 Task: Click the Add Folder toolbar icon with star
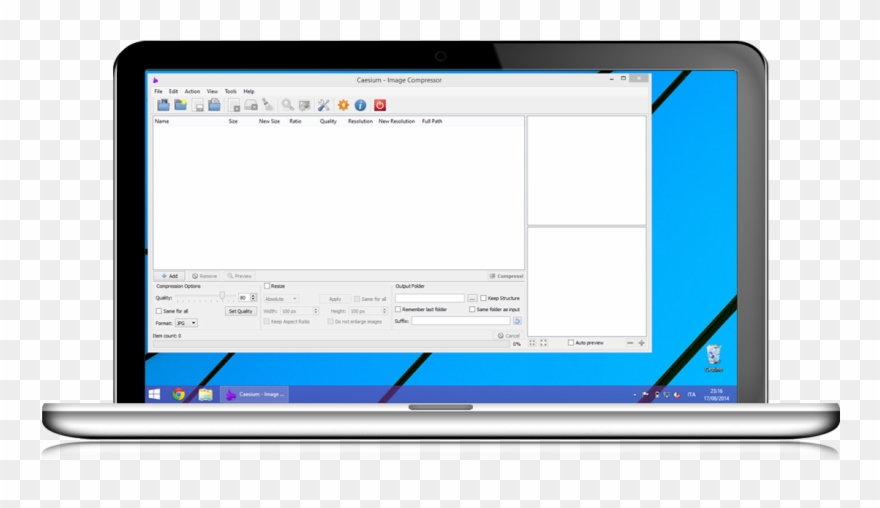pos(180,105)
